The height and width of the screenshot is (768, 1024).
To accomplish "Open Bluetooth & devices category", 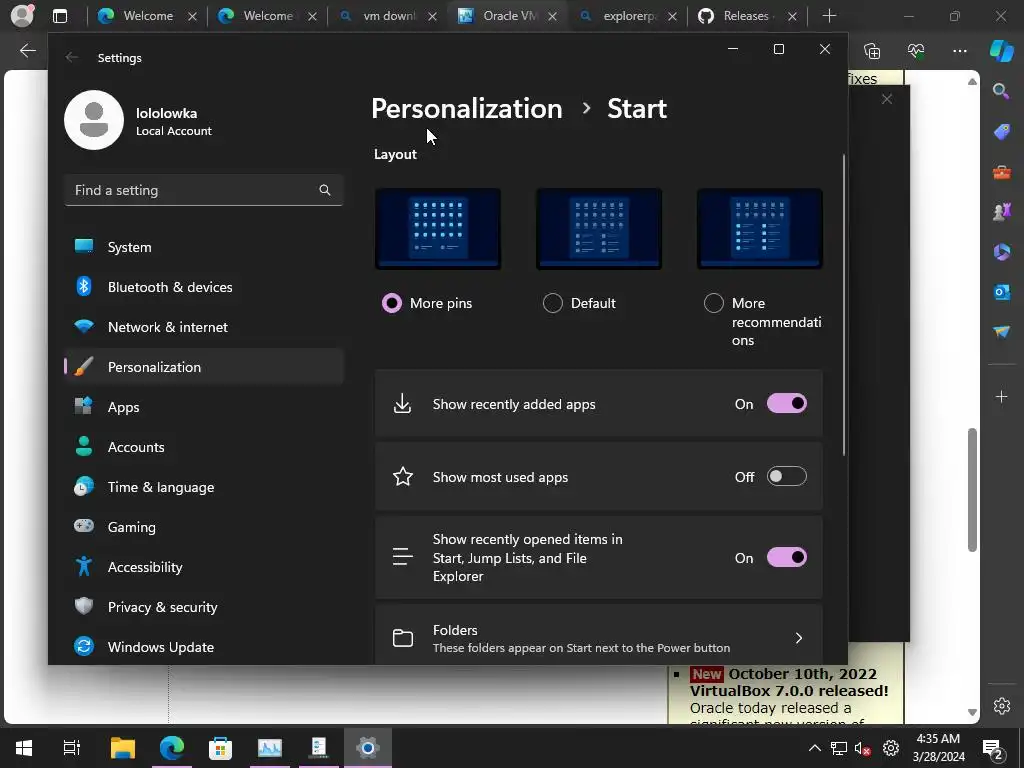I will click(203, 287).
